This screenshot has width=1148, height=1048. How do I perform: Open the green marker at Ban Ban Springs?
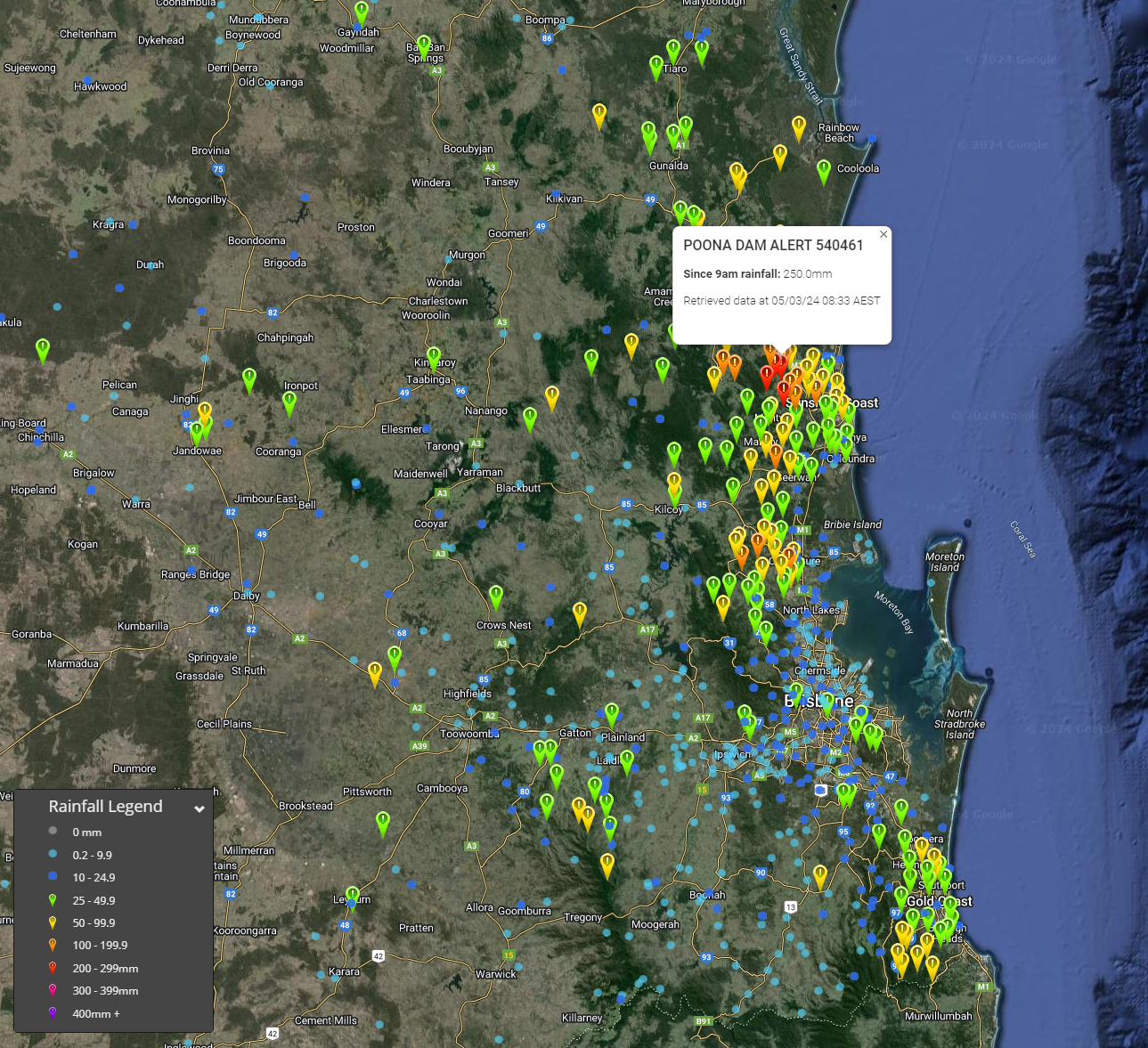pos(424,46)
